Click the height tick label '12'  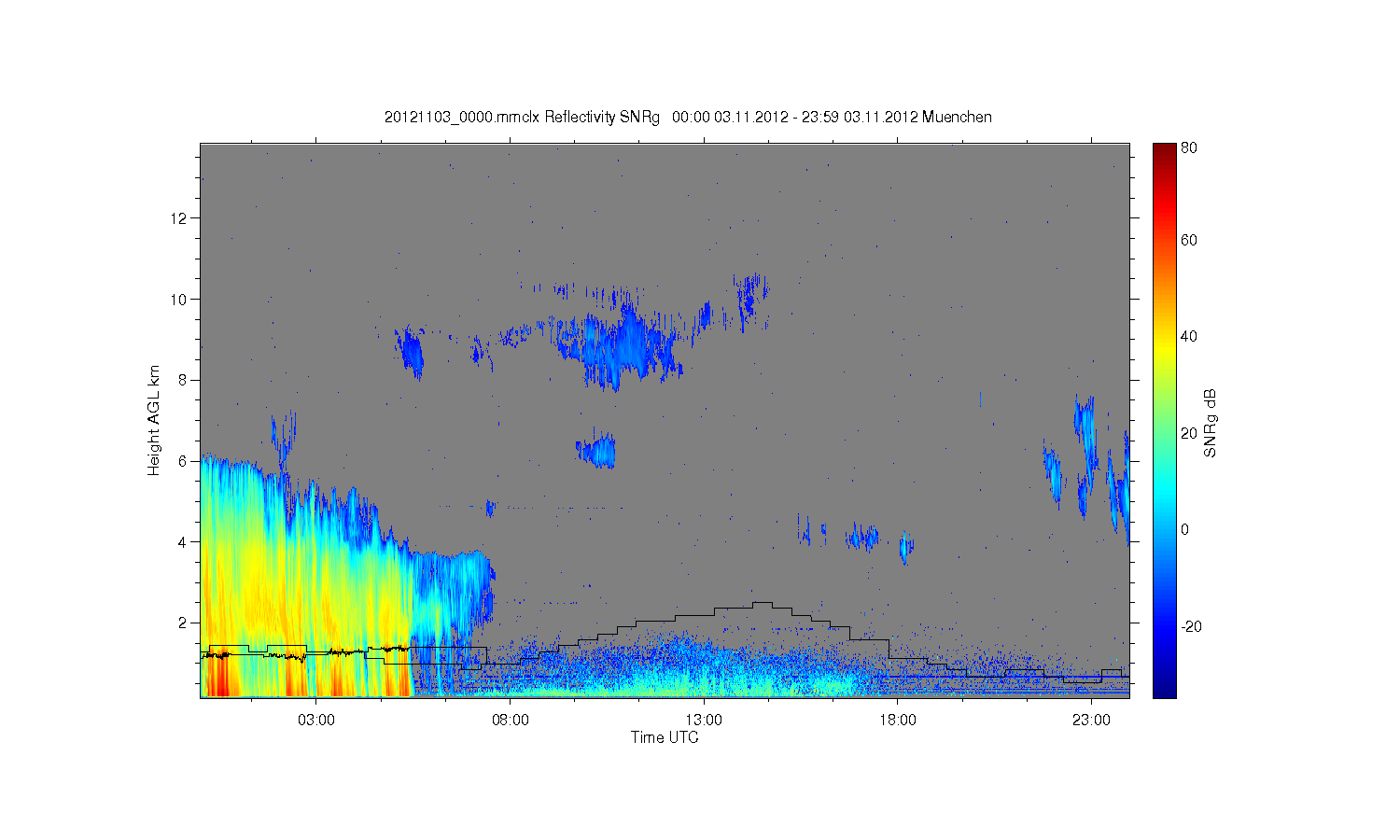[x=180, y=218]
